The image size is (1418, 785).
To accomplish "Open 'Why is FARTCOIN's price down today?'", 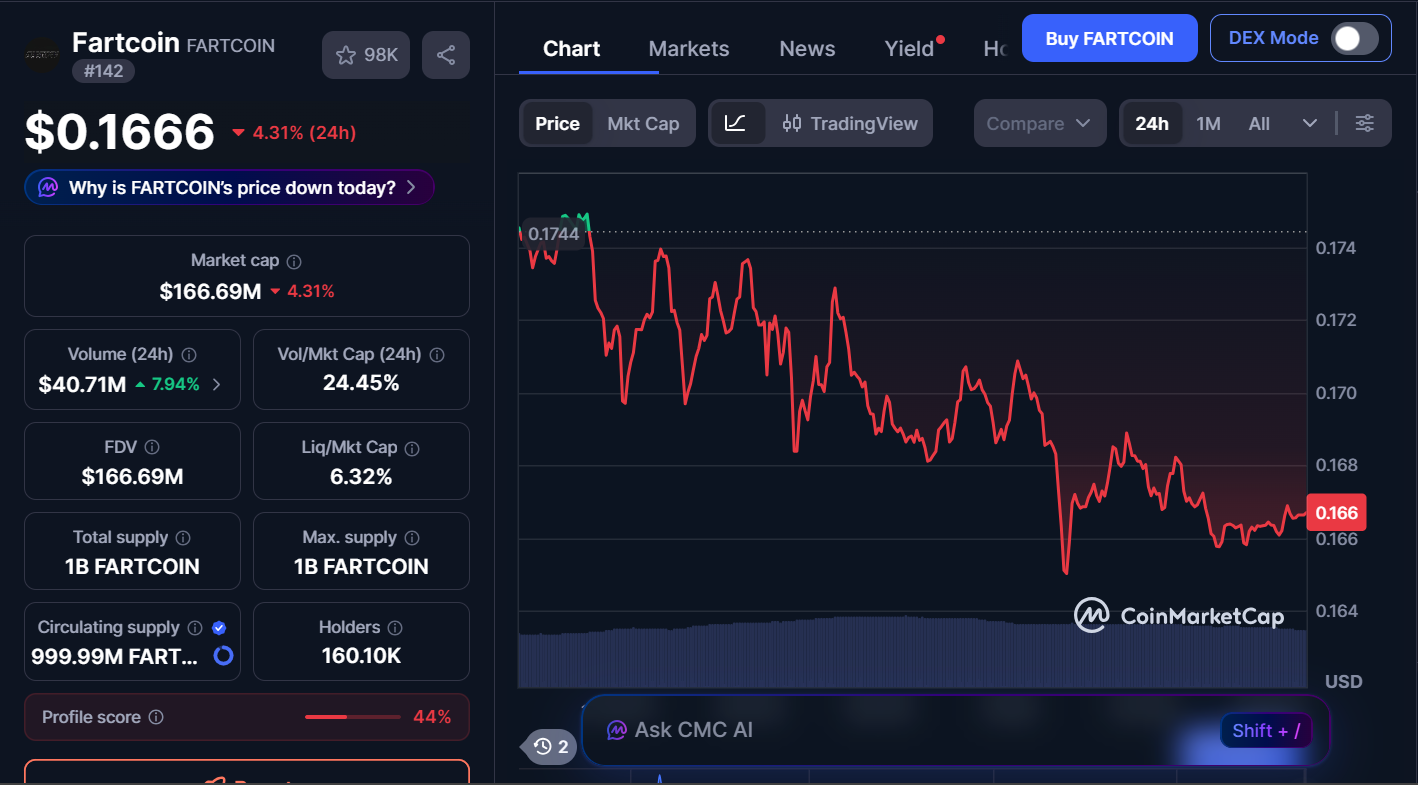I will pos(228,187).
